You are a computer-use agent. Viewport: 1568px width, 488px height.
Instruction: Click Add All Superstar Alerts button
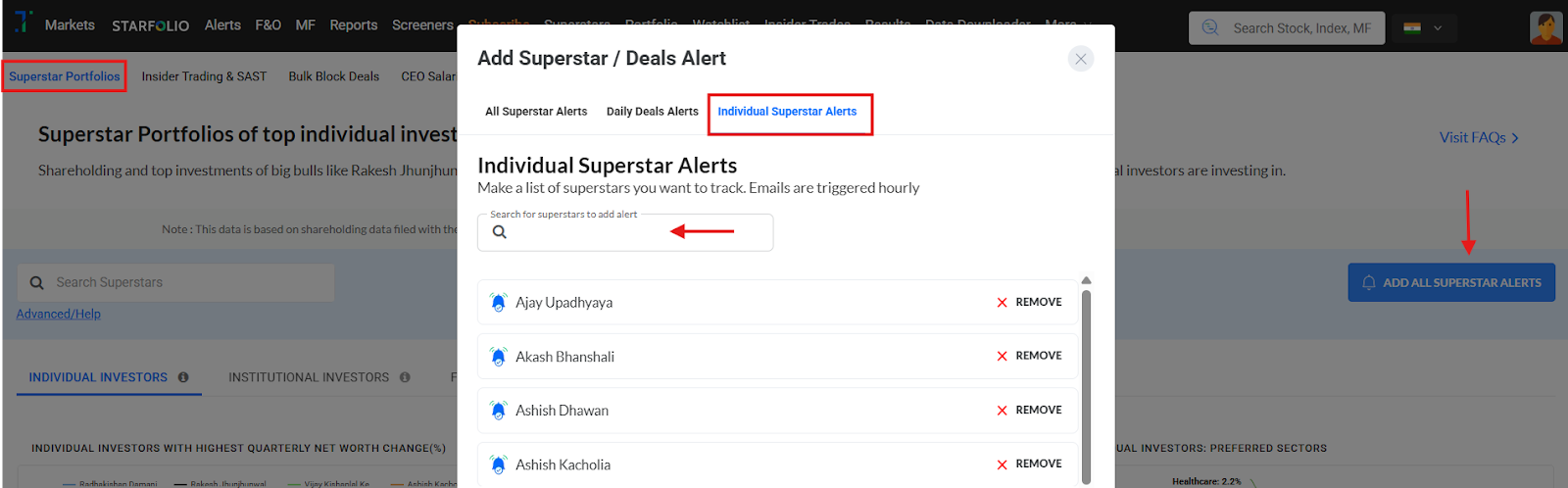pos(1451,282)
